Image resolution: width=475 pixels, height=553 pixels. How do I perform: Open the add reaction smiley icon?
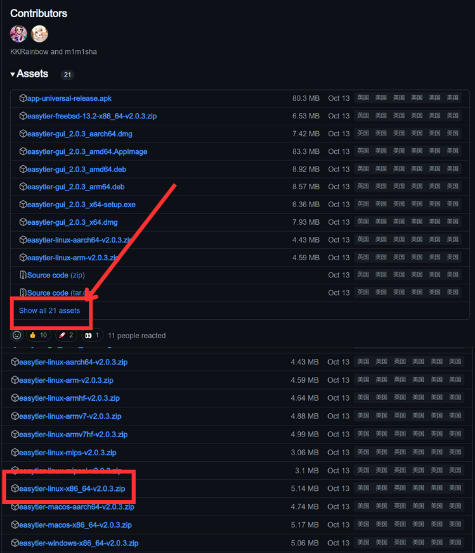17,335
